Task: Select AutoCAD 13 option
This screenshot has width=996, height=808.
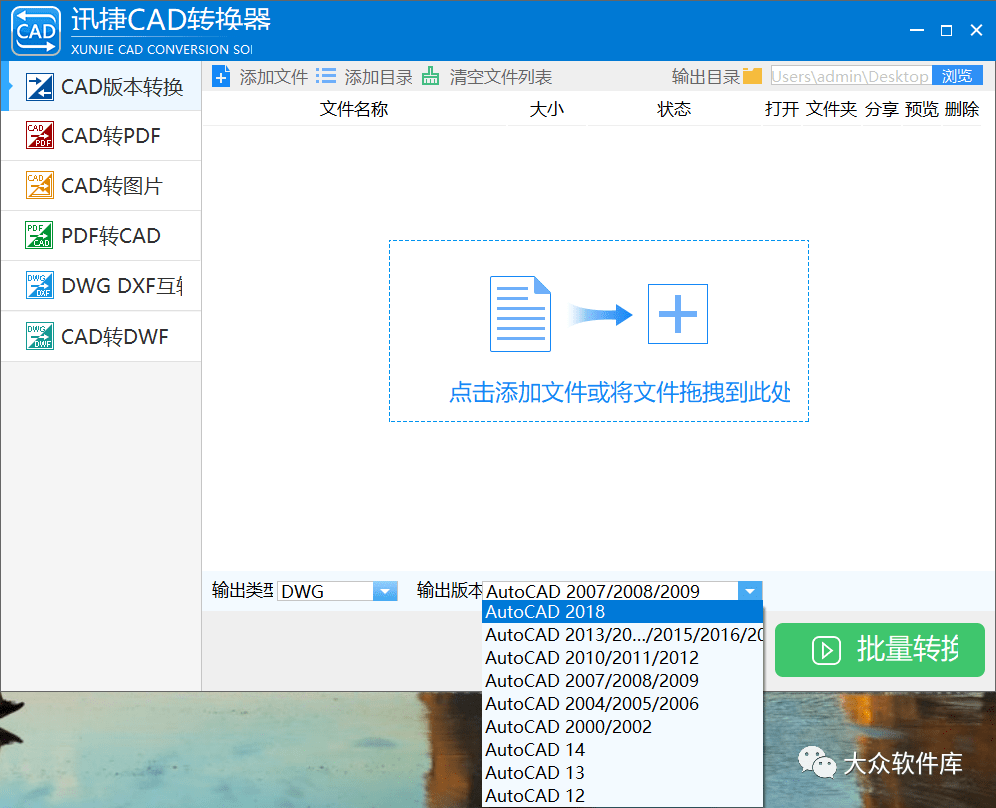Action: click(622, 772)
